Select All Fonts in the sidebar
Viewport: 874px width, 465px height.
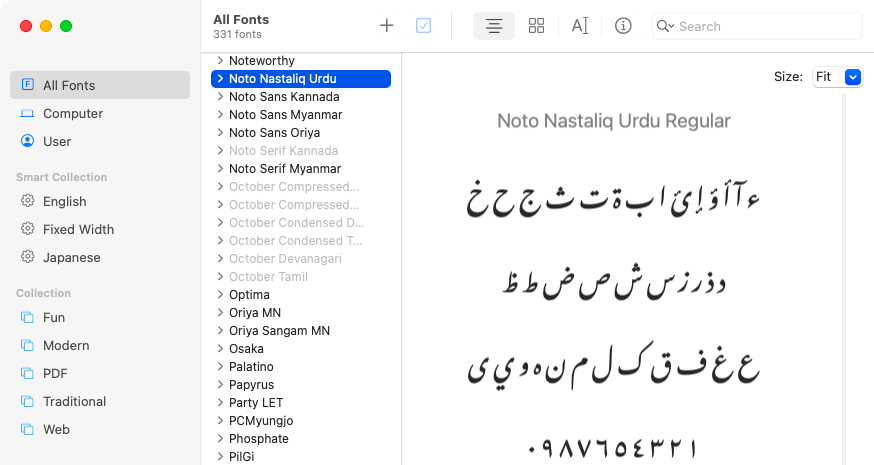click(100, 86)
